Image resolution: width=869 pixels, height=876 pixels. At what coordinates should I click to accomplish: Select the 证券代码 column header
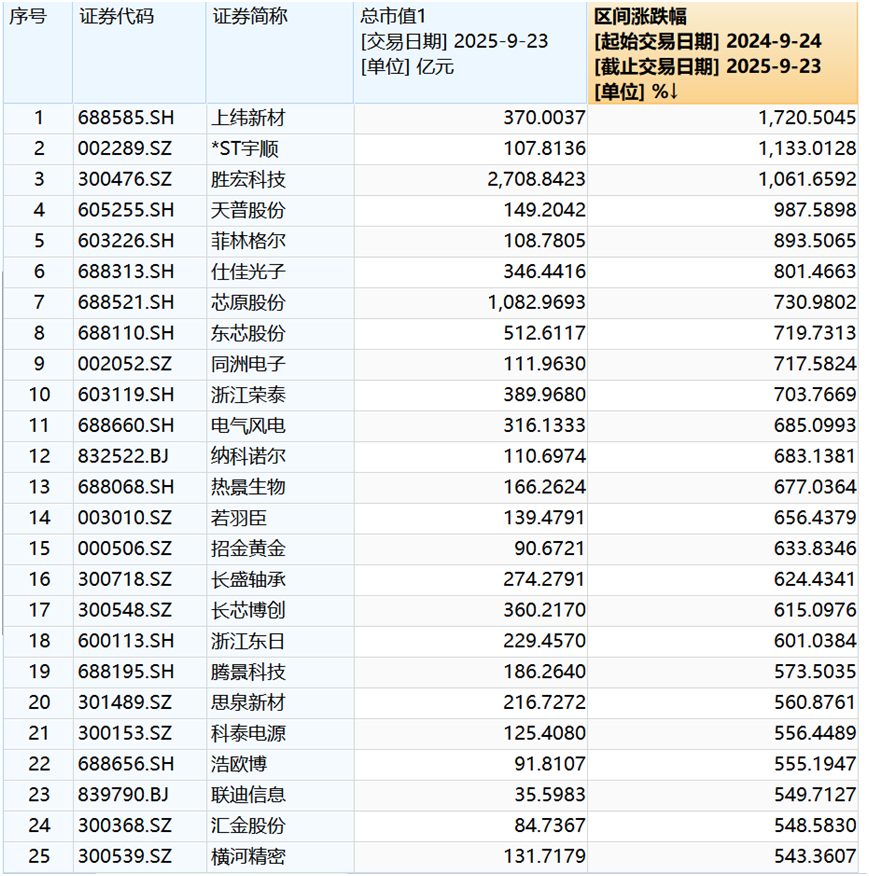[x=140, y=54]
